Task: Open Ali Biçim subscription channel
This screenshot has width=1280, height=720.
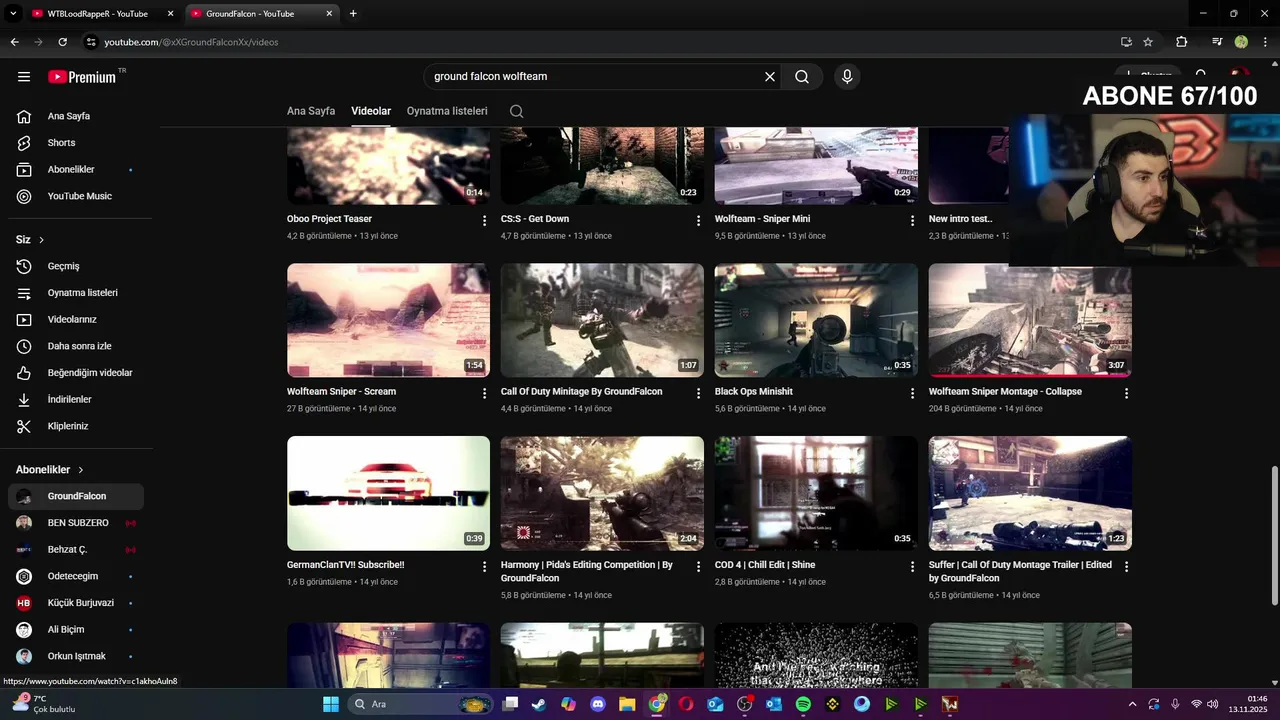Action: click(76, 630)
